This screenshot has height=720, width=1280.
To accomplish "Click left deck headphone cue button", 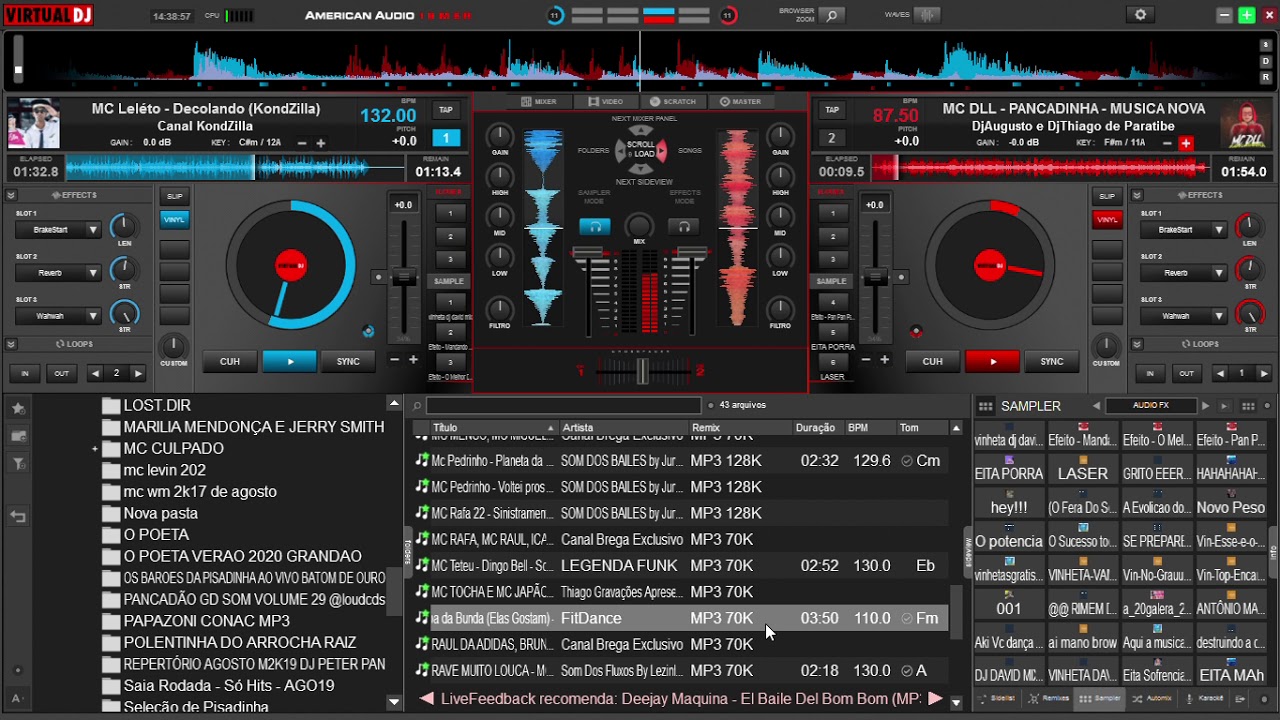I will [x=595, y=226].
